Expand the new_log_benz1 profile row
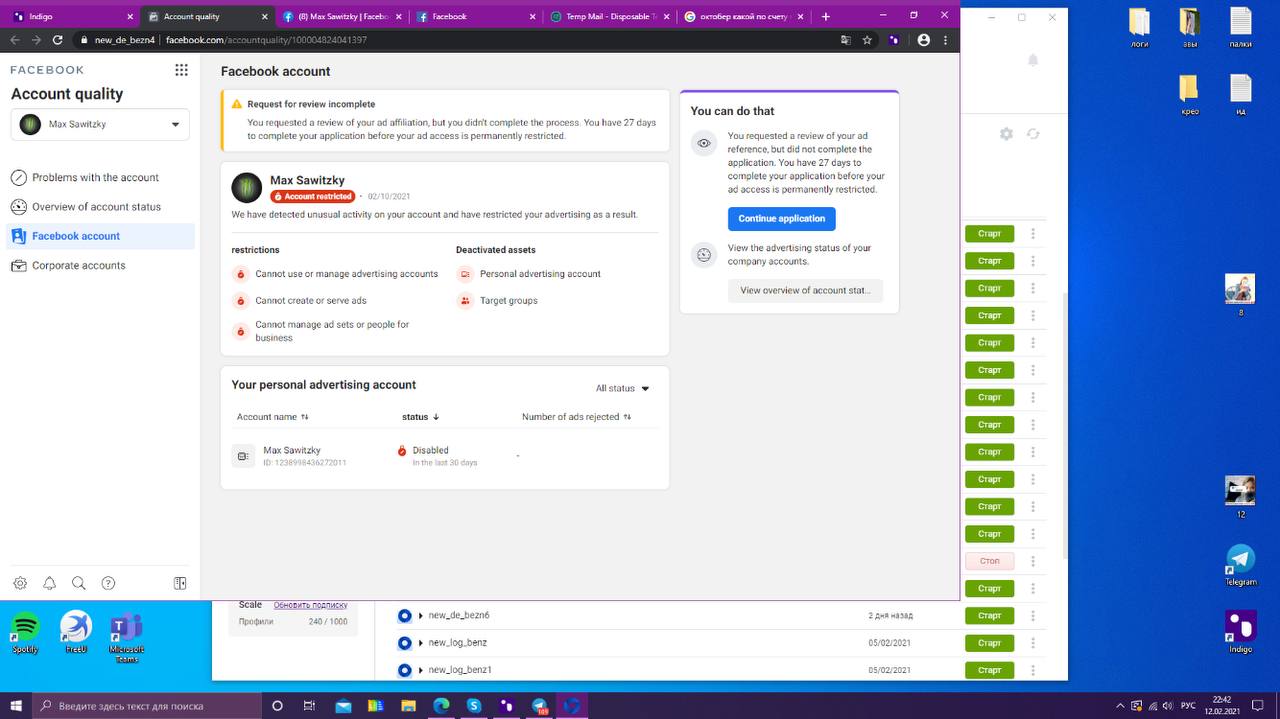This screenshot has width=1280, height=719. coord(421,670)
